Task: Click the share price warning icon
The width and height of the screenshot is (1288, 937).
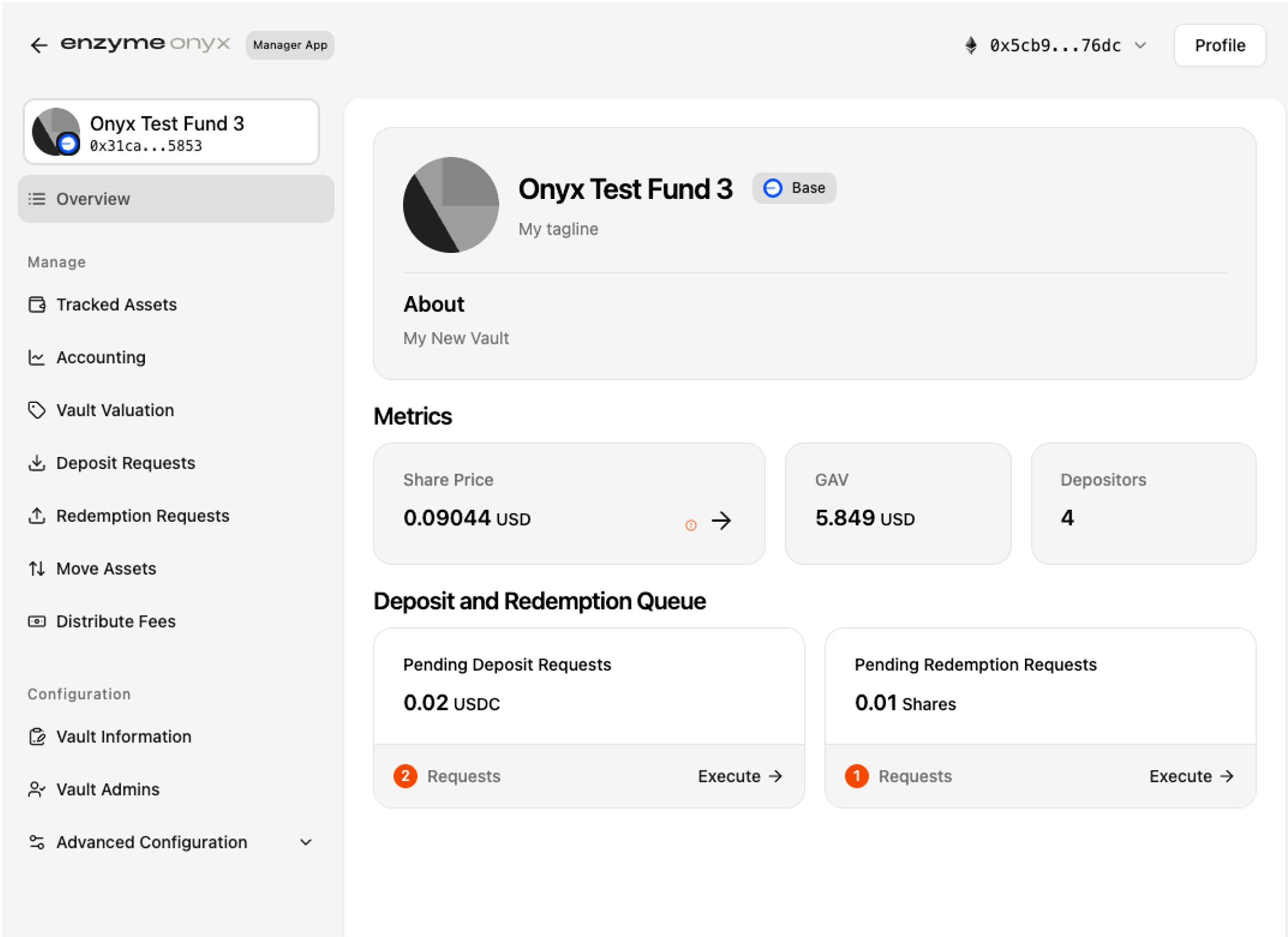Action: pos(691,525)
